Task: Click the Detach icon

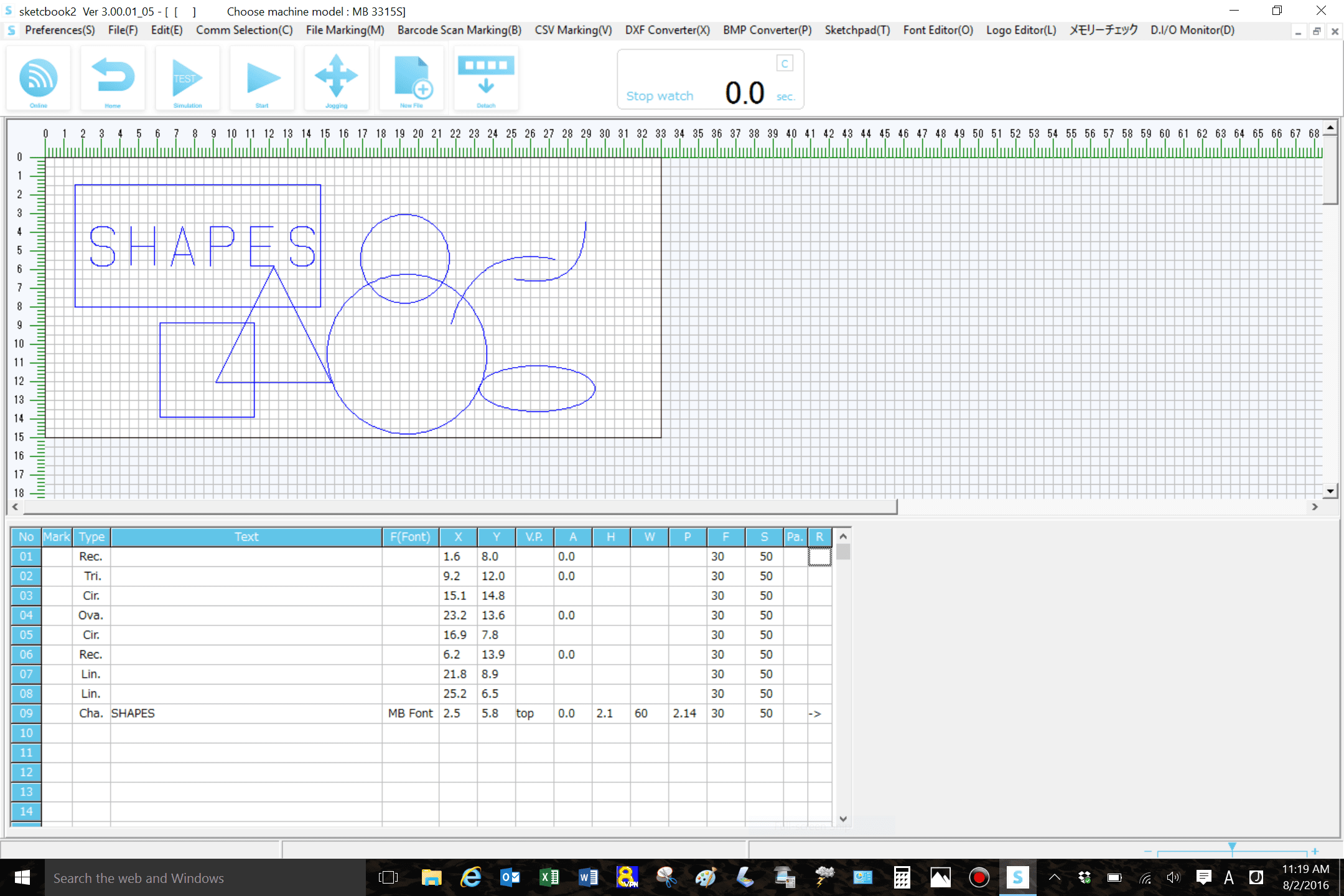Action: (486, 79)
